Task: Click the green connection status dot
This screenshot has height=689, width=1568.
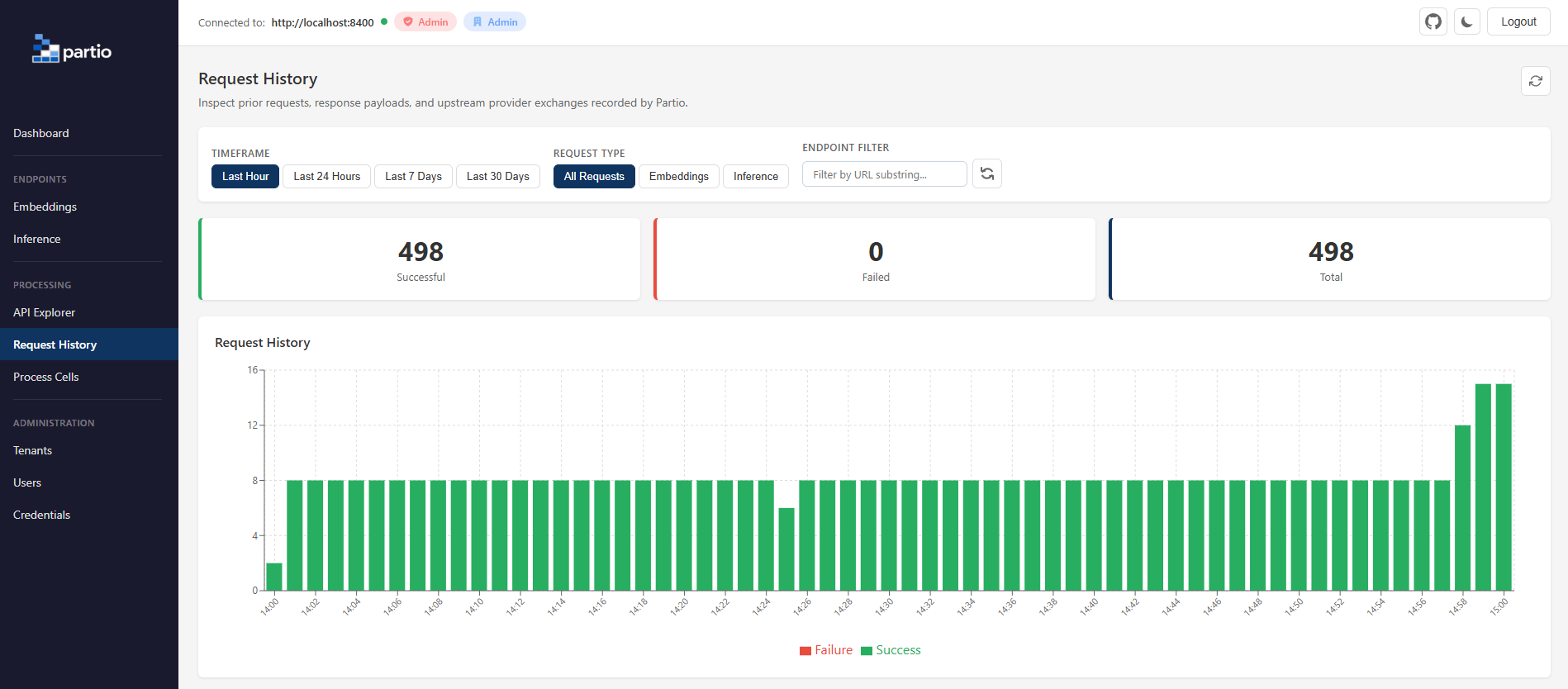Action: coord(384,21)
